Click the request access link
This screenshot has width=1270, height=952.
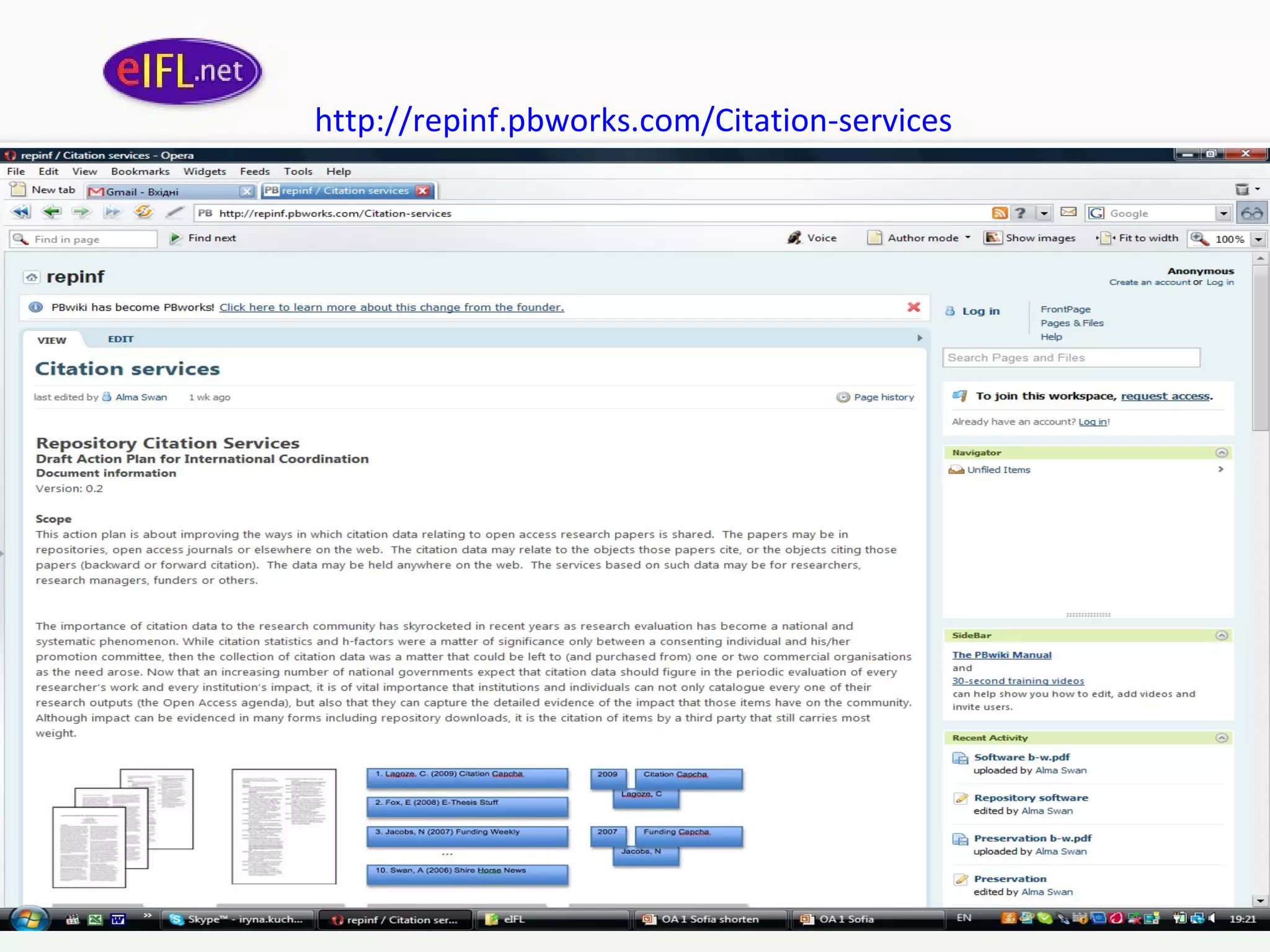click(1165, 396)
